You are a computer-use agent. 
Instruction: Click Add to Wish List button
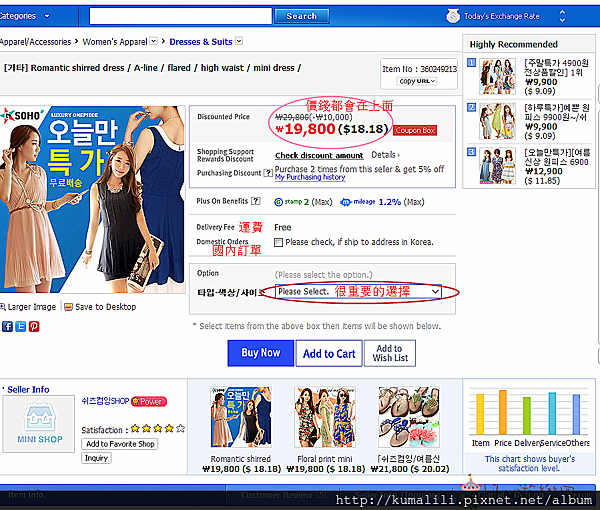[x=390, y=353]
